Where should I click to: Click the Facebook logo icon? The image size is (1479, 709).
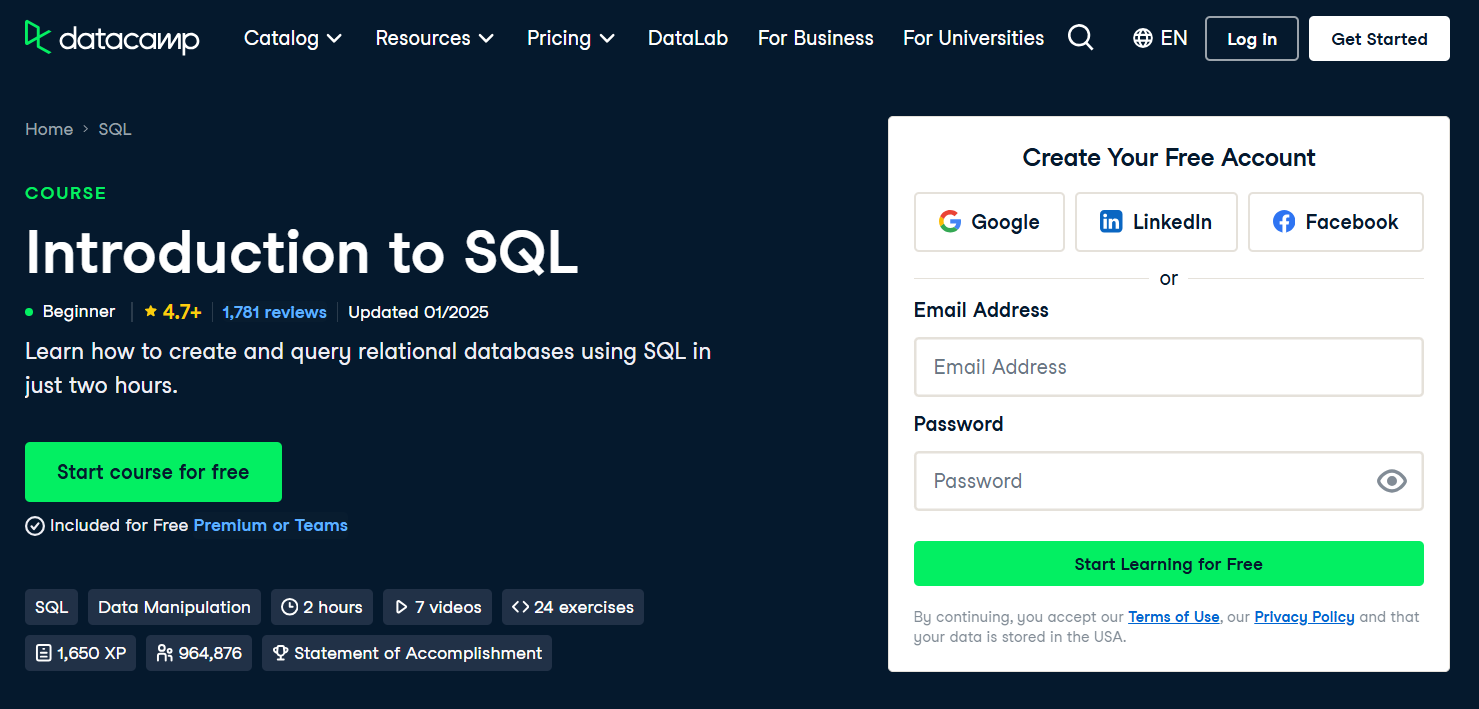click(x=1284, y=222)
